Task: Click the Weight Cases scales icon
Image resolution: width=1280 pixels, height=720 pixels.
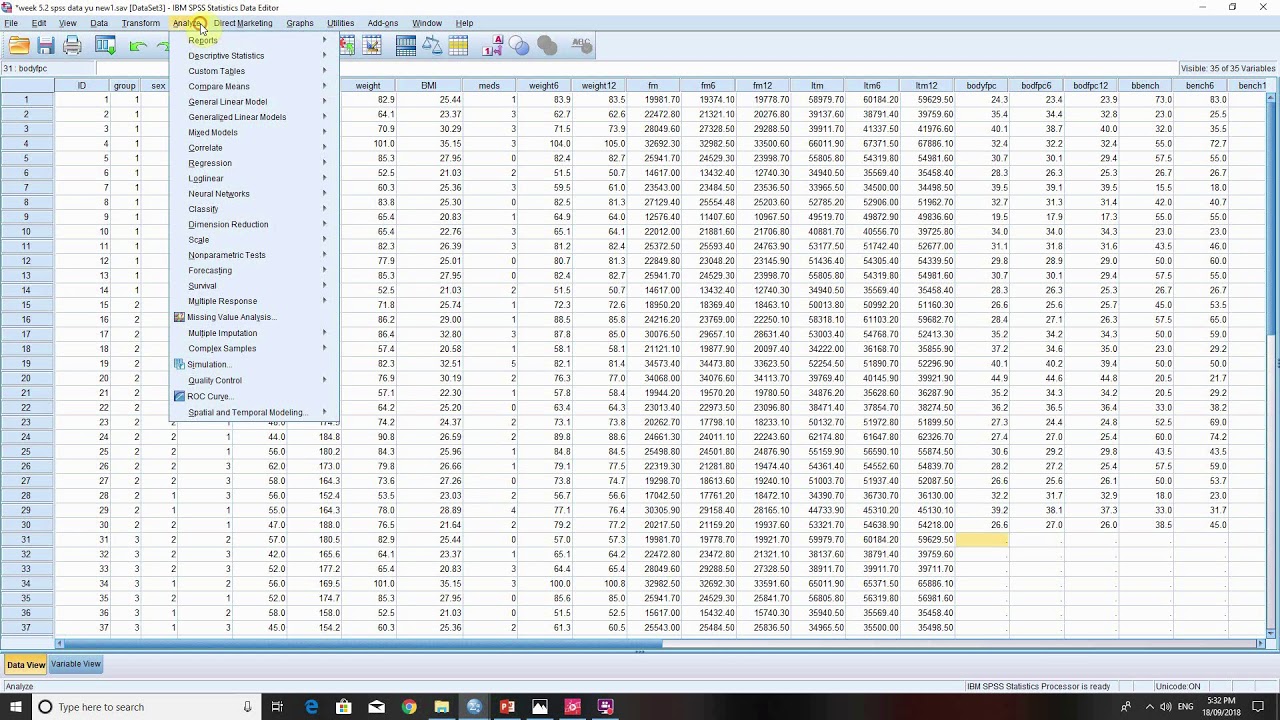Action: point(432,45)
